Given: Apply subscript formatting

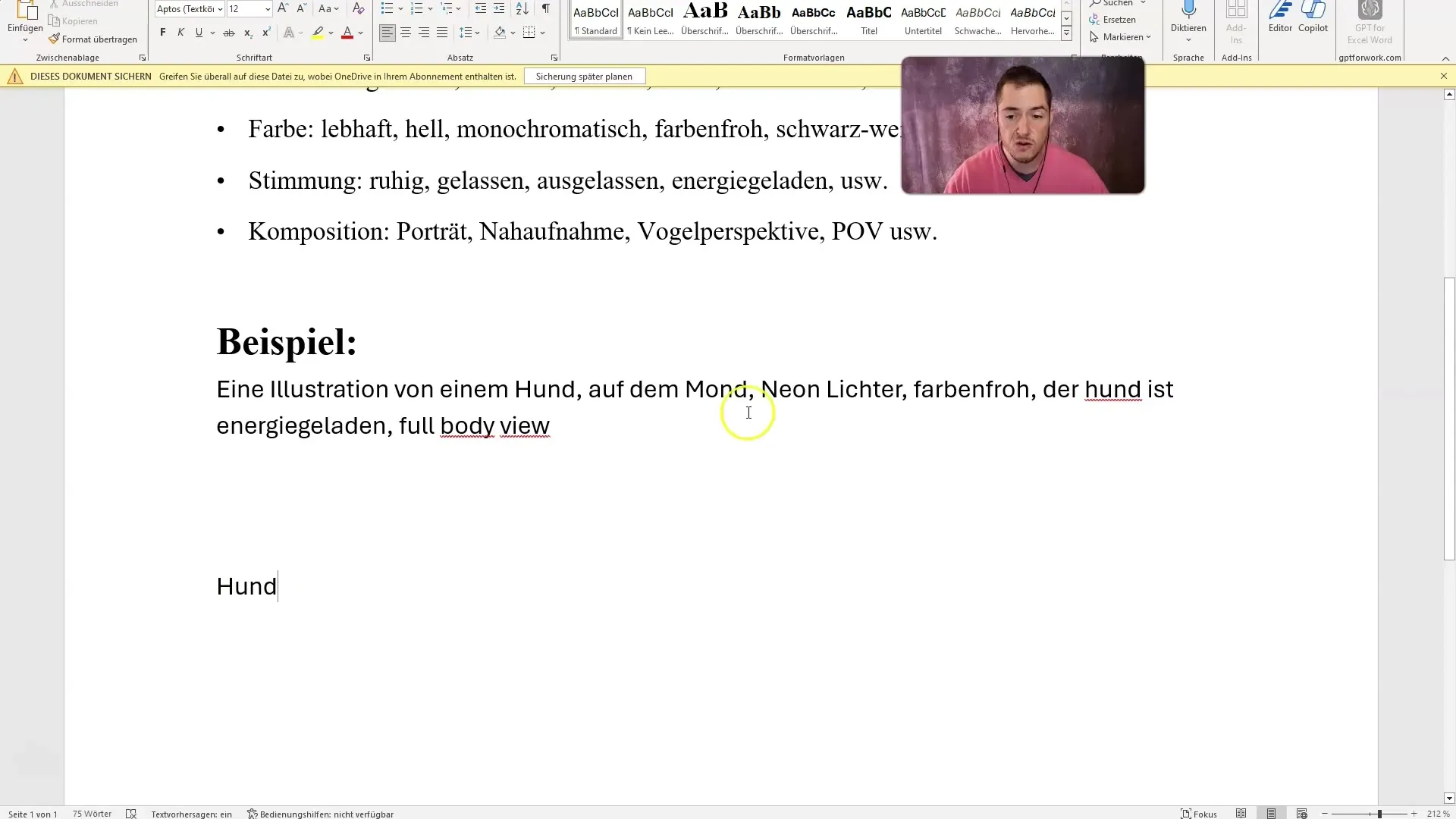Looking at the screenshot, I should click(248, 33).
